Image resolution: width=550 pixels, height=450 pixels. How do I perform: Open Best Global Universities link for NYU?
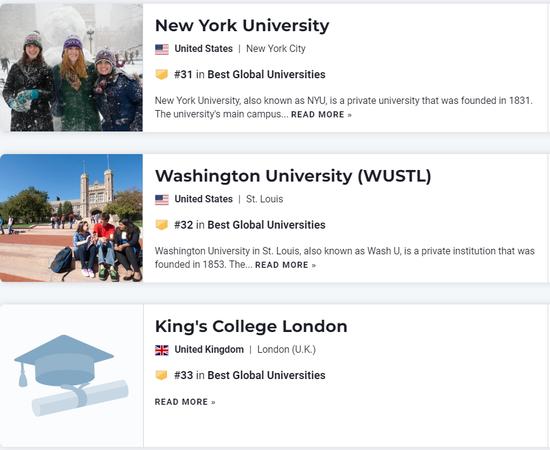click(266, 74)
